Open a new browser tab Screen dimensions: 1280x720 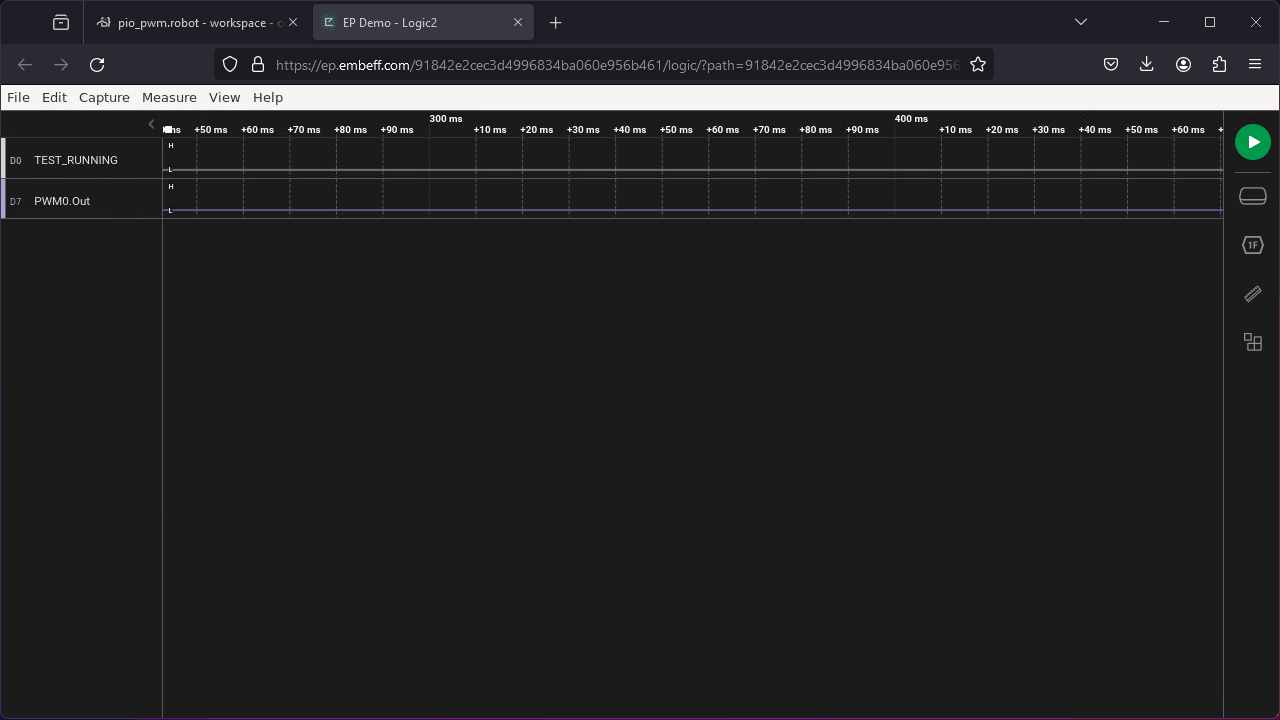click(556, 22)
